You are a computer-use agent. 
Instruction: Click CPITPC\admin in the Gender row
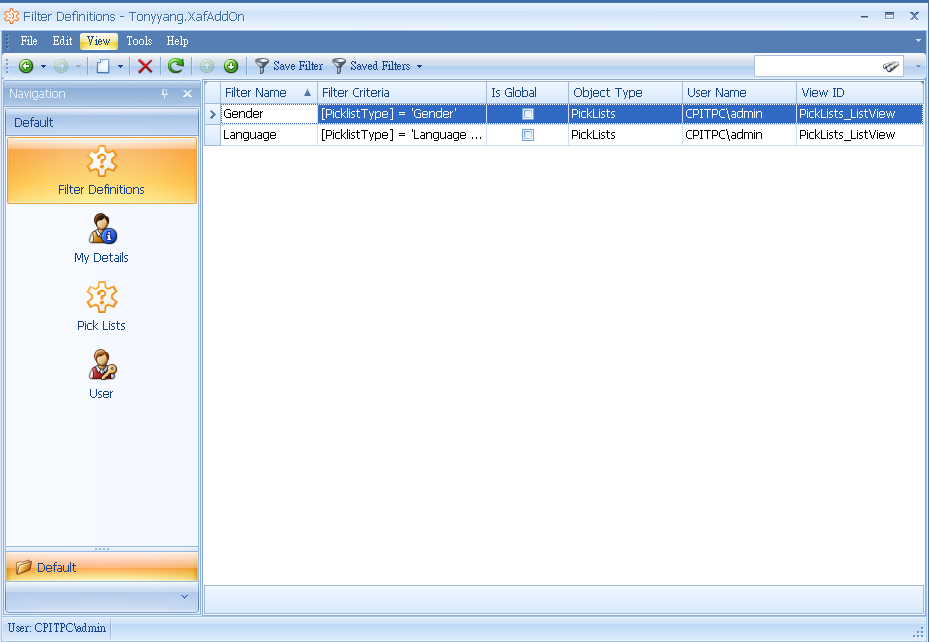pos(739,114)
